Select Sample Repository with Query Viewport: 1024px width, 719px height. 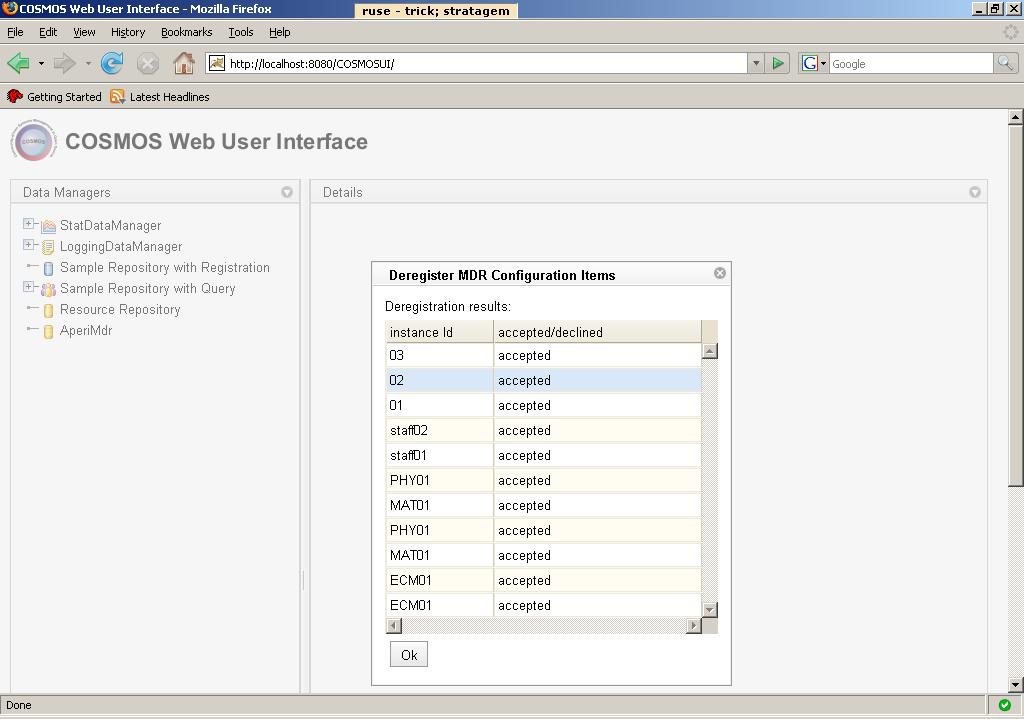click(148, 288)
